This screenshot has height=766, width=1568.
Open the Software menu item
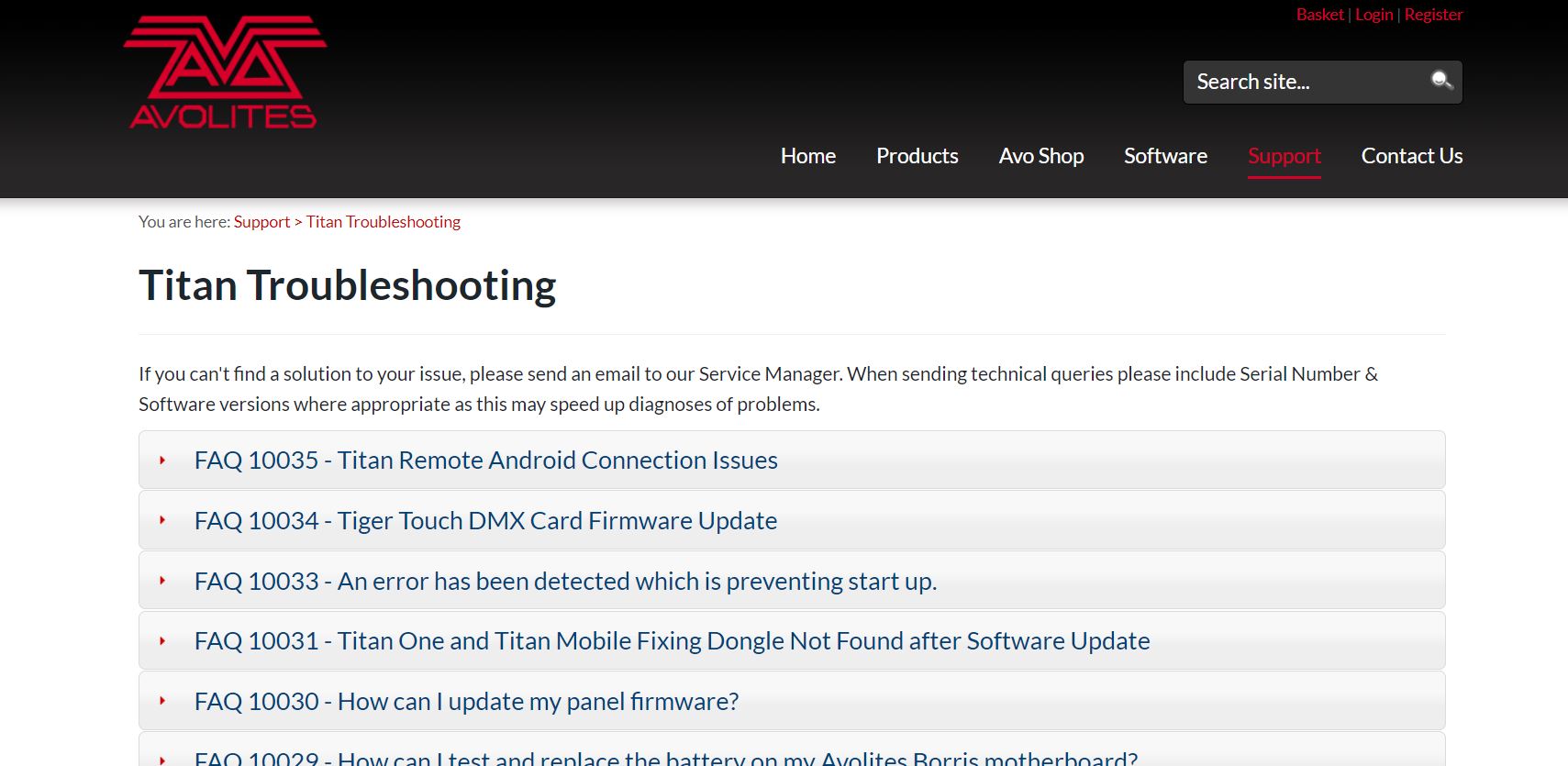1165,156
